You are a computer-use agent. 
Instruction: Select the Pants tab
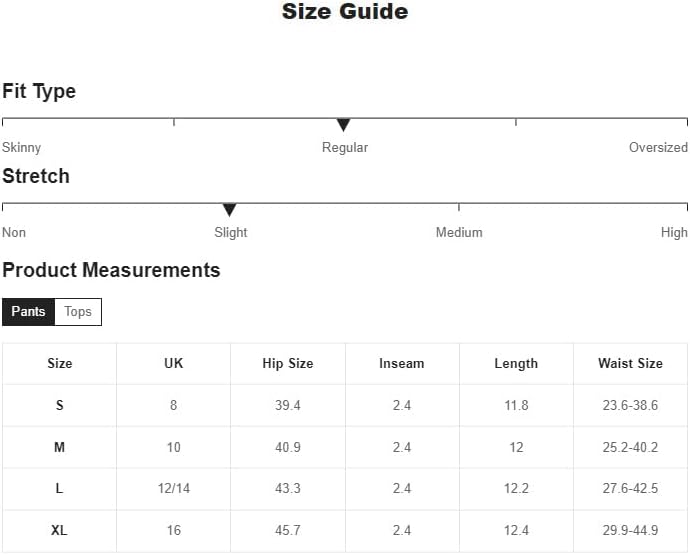point(28,312)
